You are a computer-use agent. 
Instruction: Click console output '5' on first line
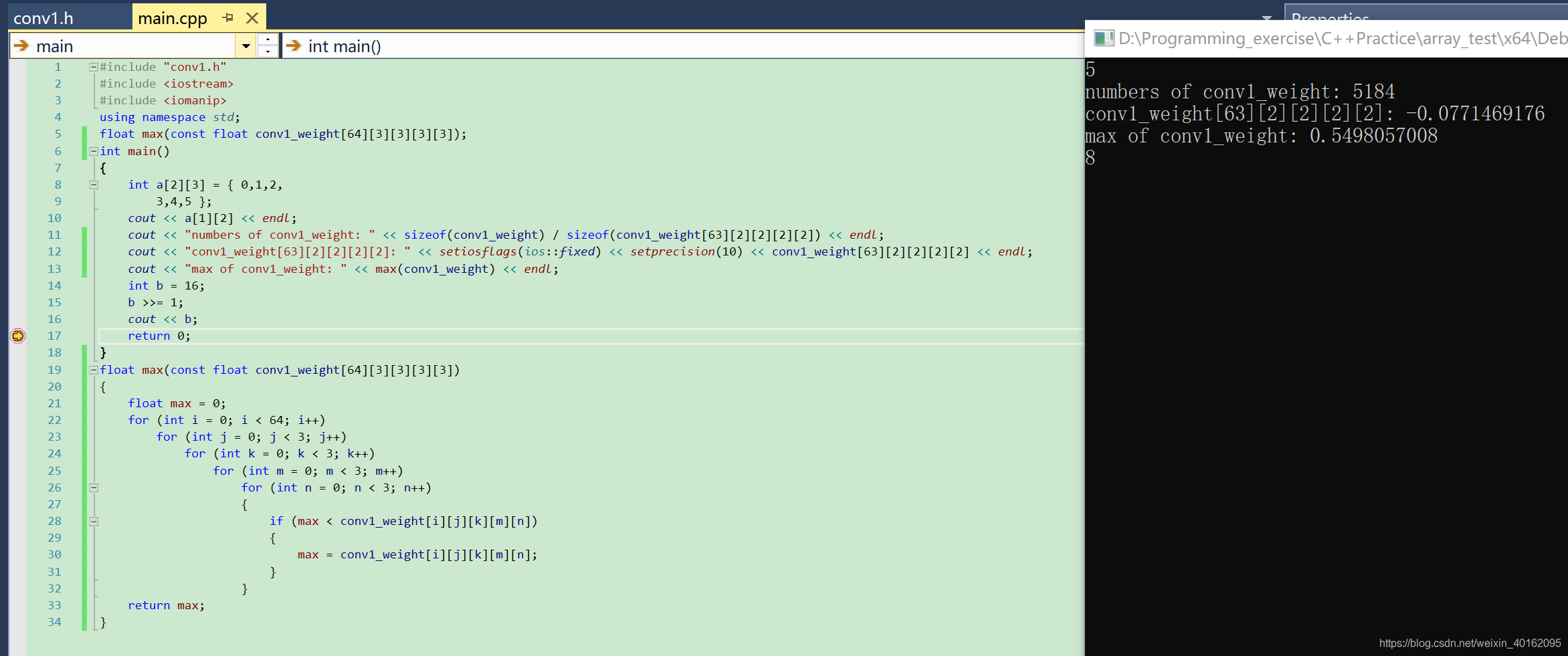tap(1090, 70)
